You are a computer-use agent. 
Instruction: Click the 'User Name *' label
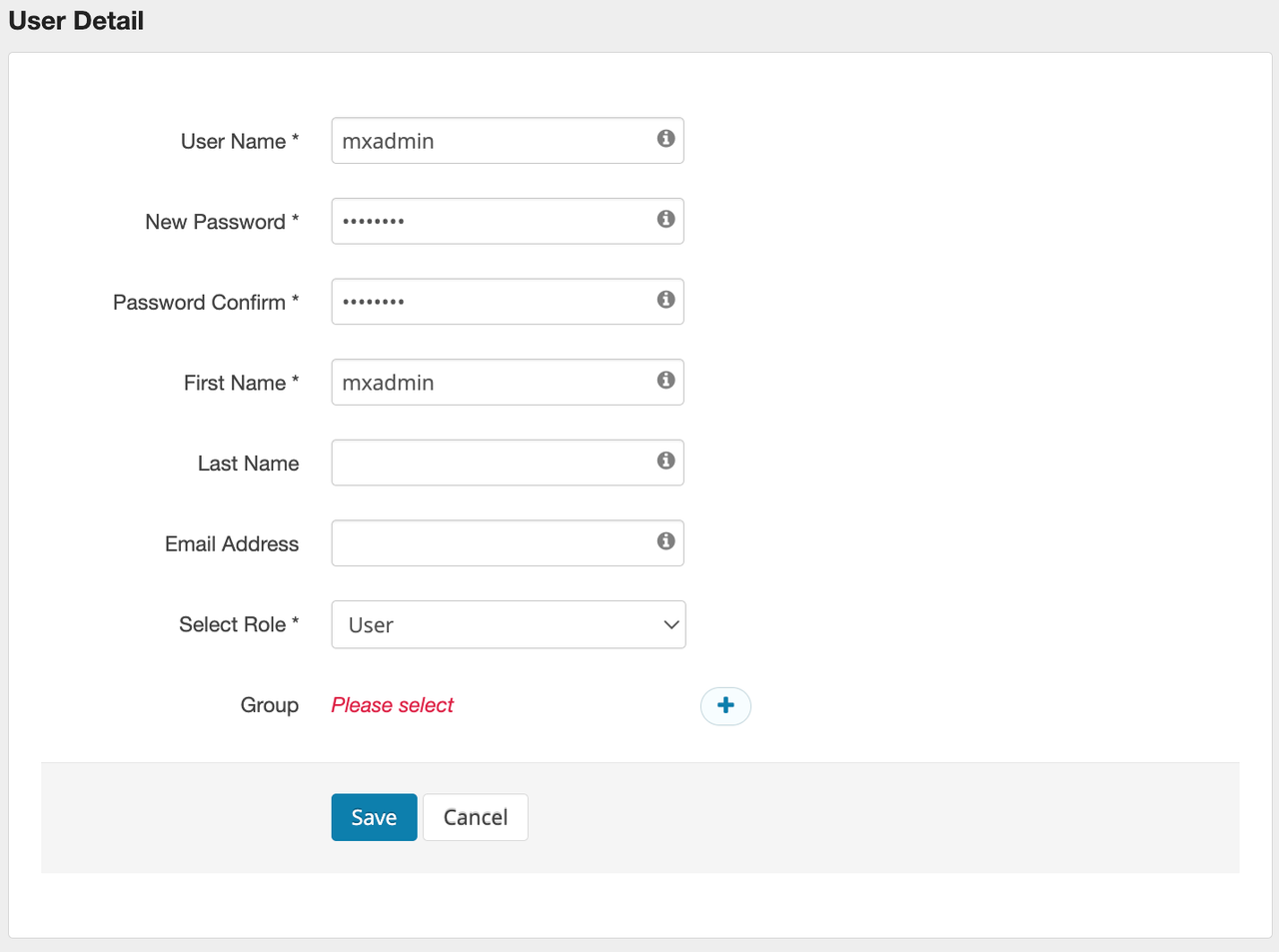[240, 142]
